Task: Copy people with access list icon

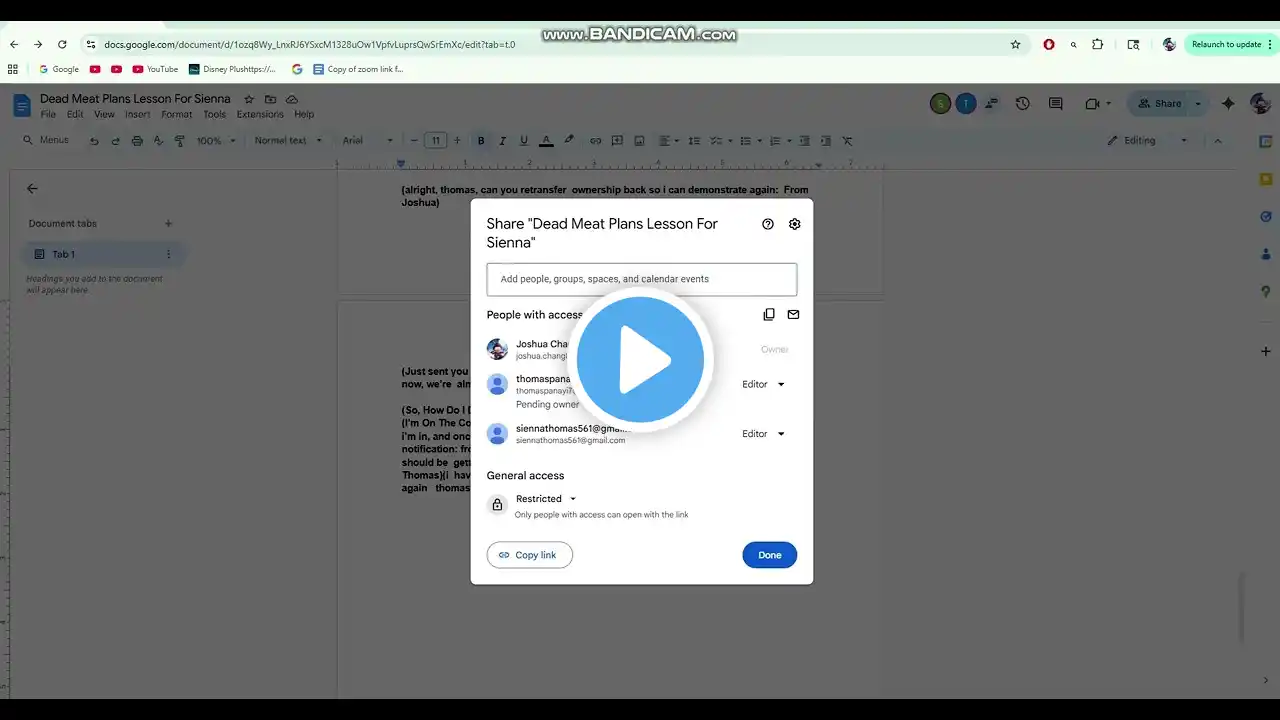Action: [769, 314]
